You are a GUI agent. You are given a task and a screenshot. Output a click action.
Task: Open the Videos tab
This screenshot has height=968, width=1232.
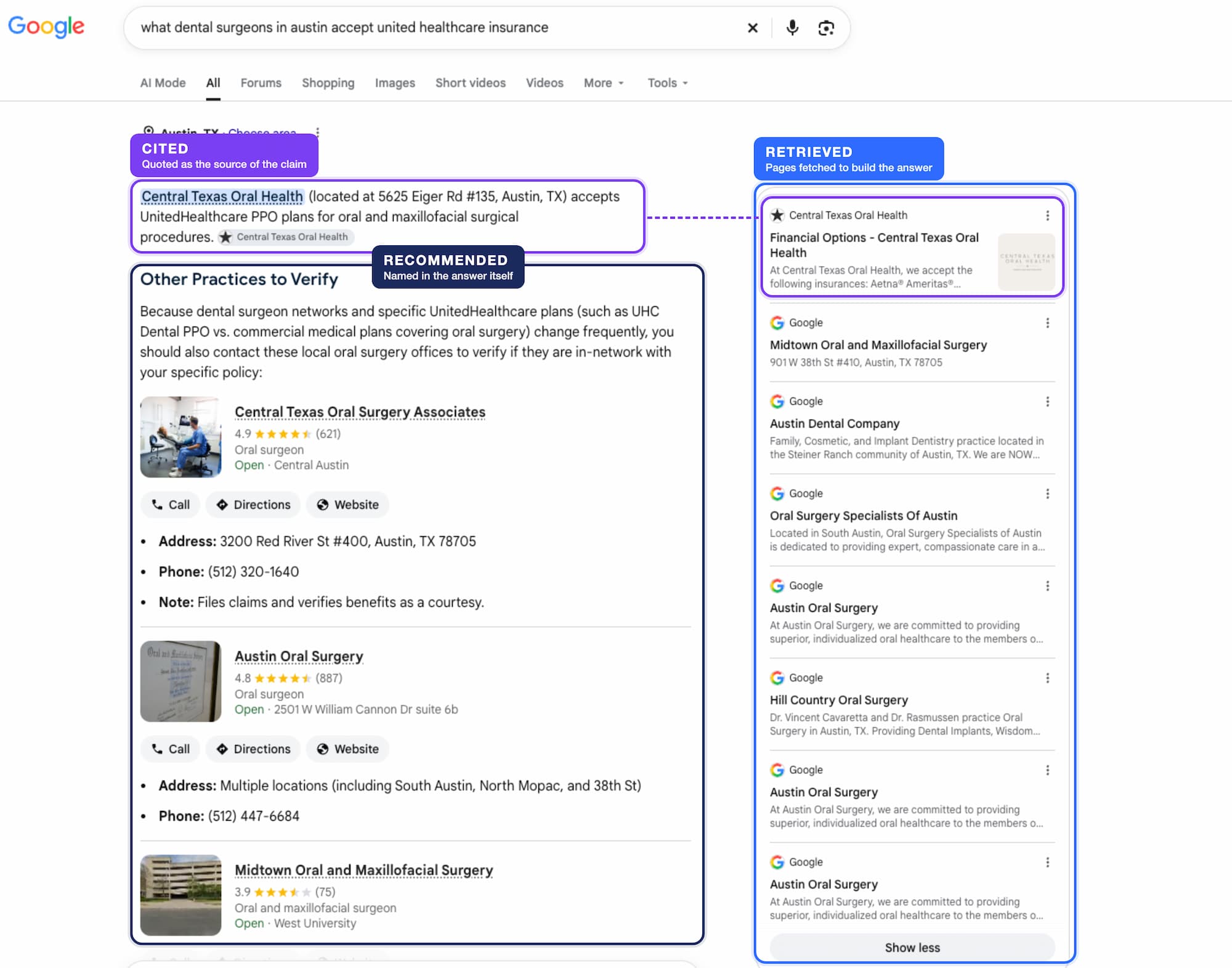(x=545, y=83)
